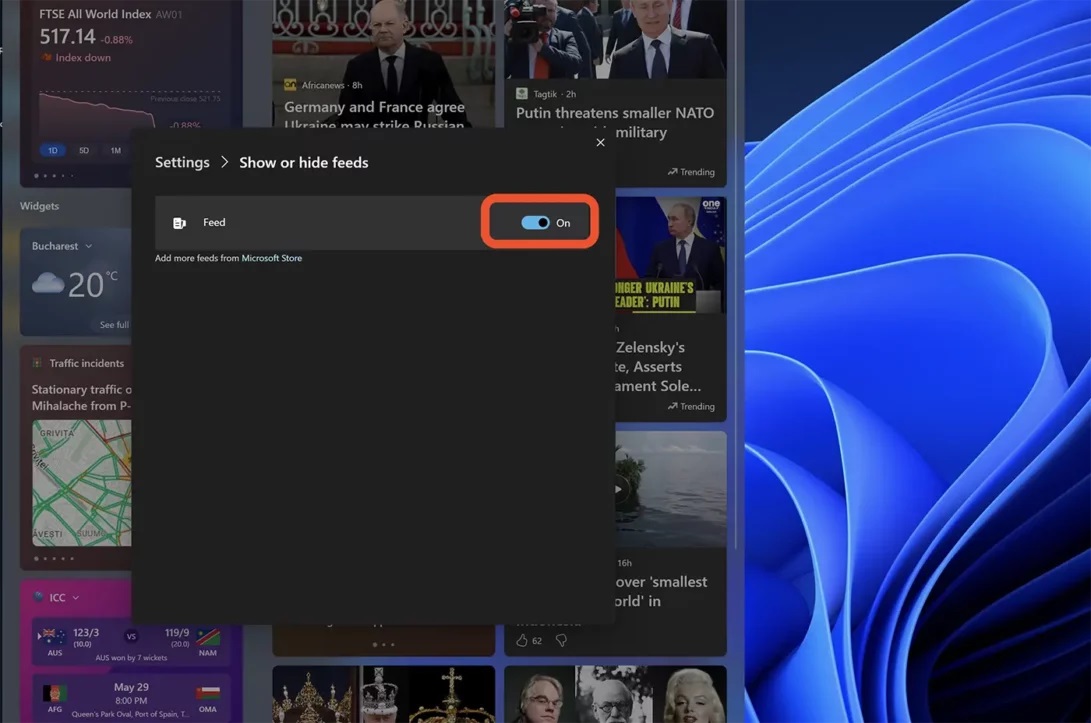Click the cloudy weather icon

click(48, 285)
